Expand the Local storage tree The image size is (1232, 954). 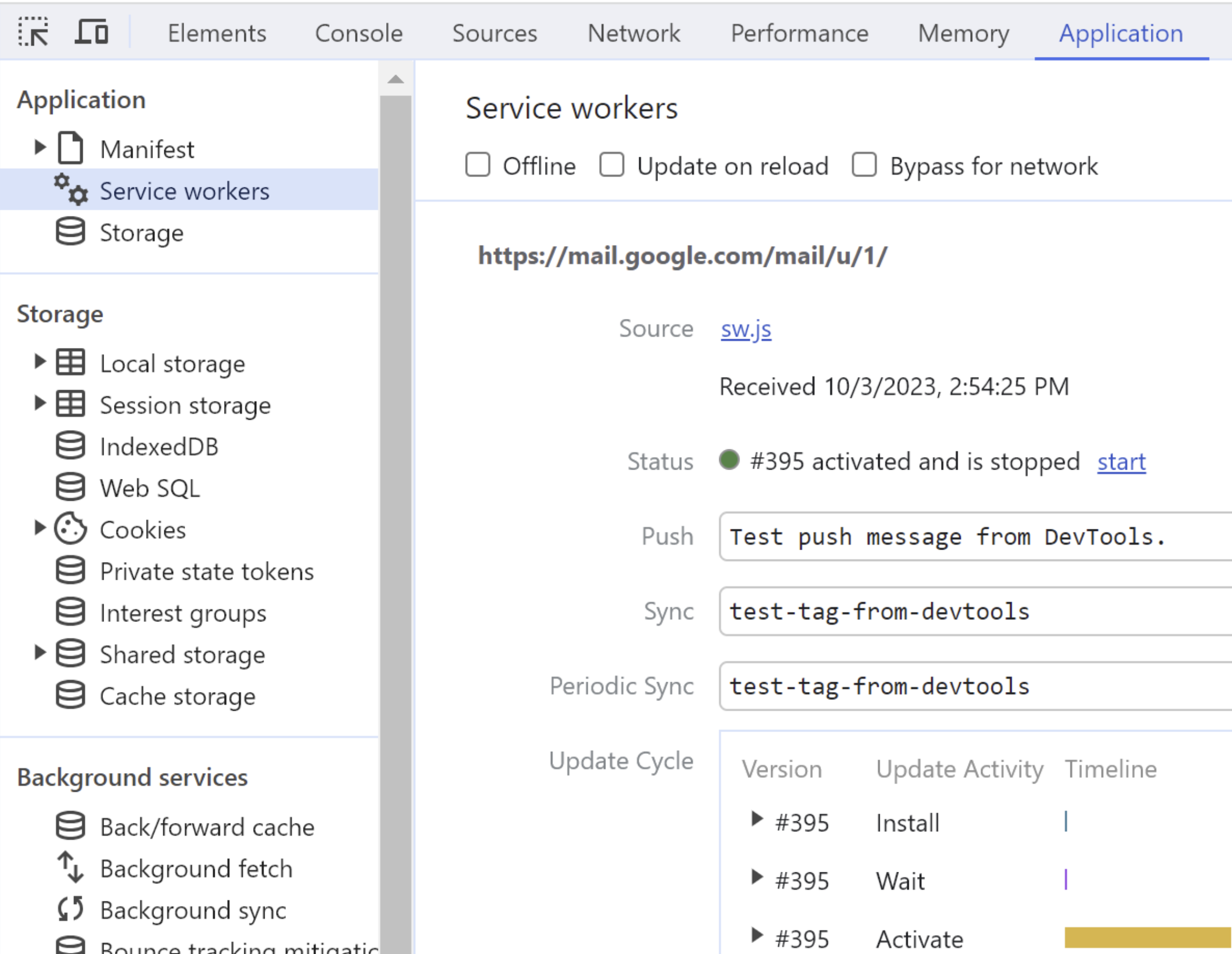pyautogui.click(x=39, y=362)
